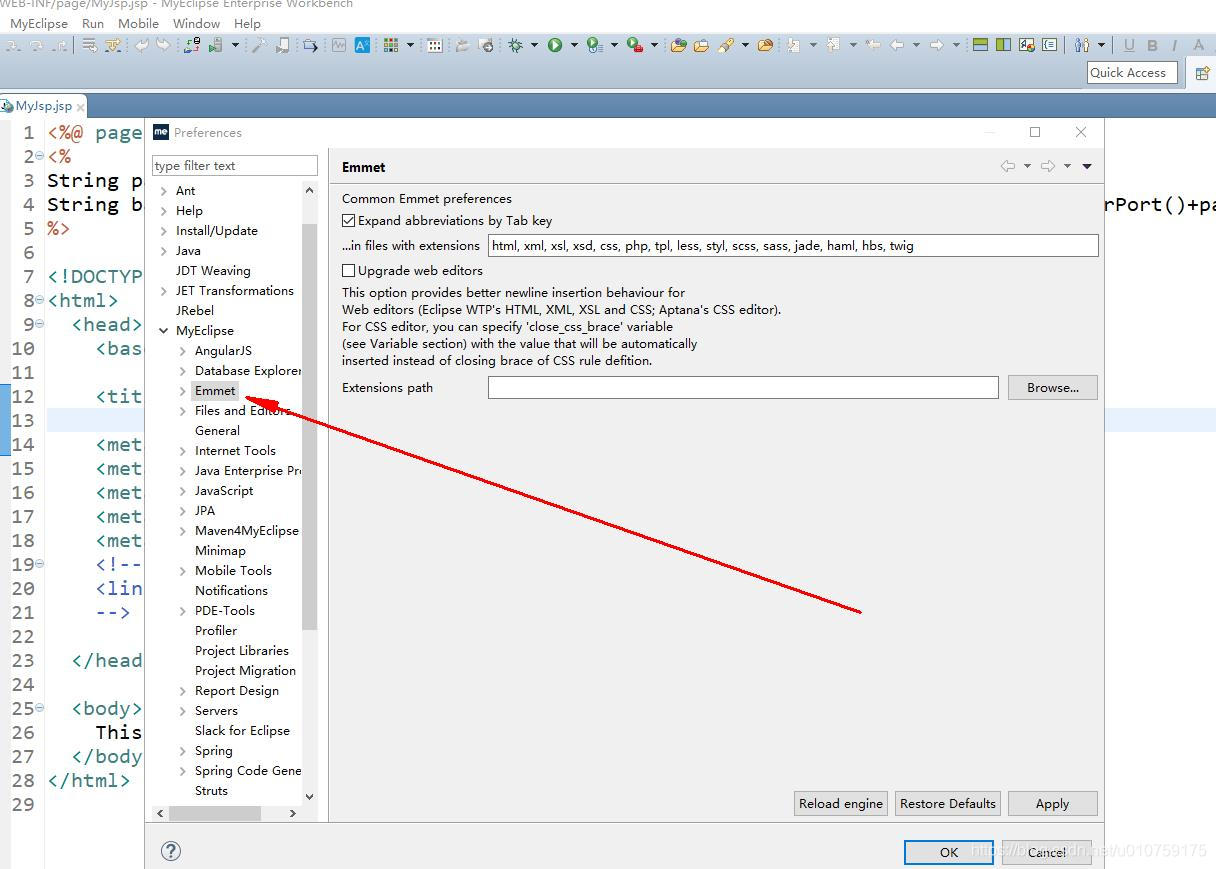
Task: Click the Preferences help question mark icon
Action: 171,851
